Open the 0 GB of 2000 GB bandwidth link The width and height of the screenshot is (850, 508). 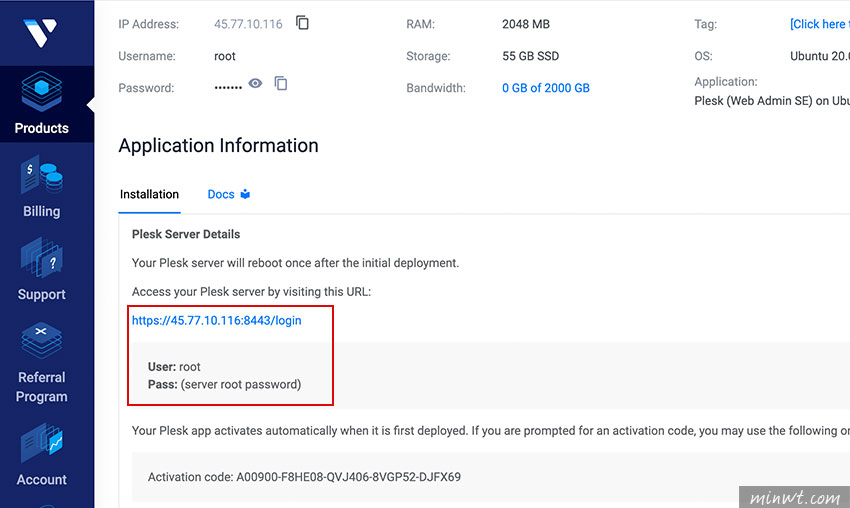[x=545, y=88]
